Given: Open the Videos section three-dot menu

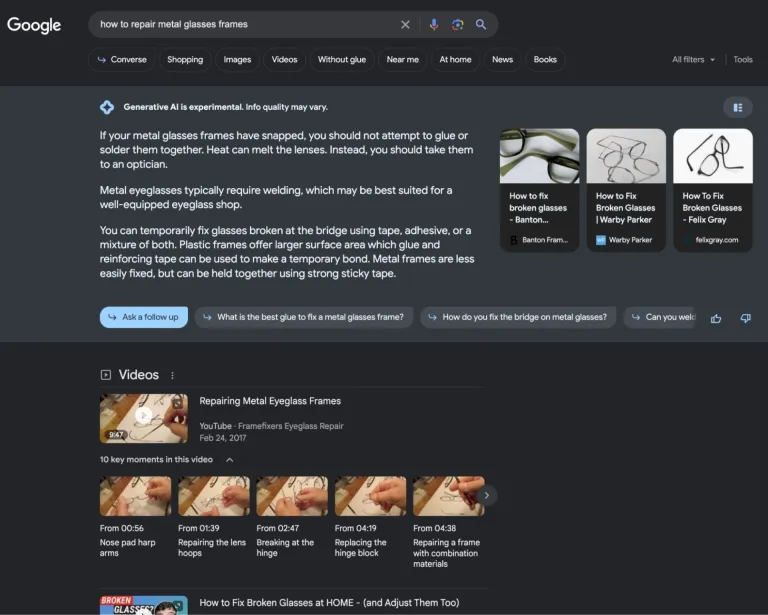Looking at the screenshot, I should [x=172, y=375].
